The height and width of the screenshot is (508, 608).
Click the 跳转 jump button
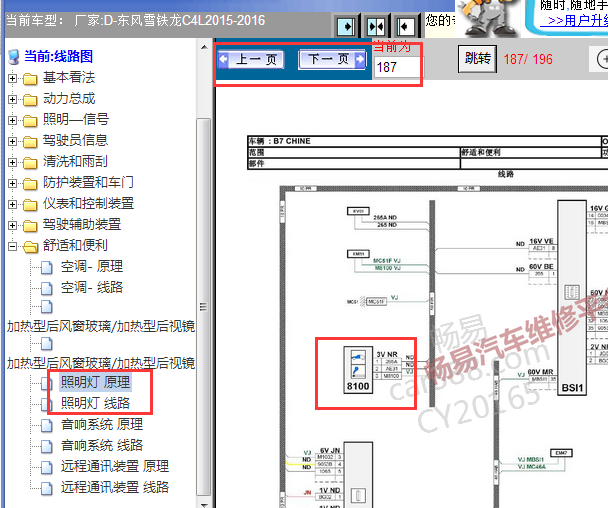point(477,59)
